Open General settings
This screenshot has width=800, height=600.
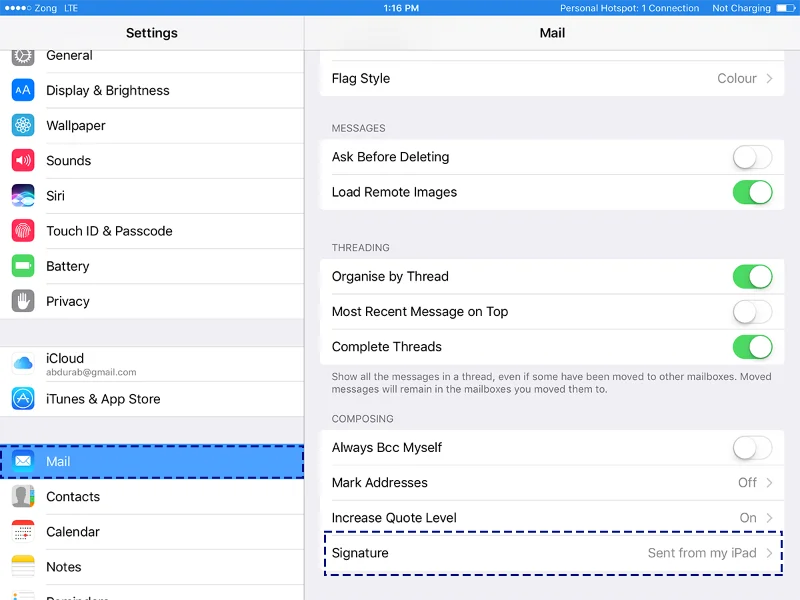152,59
